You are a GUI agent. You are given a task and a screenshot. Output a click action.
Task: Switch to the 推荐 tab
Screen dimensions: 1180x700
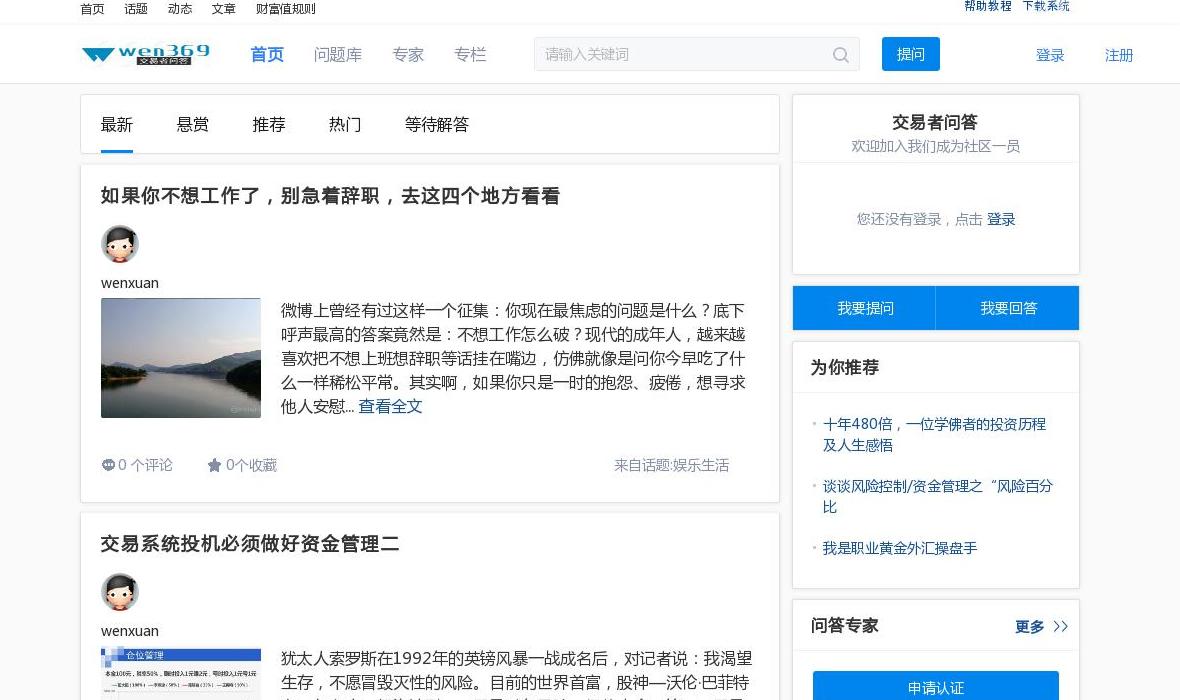269,125
